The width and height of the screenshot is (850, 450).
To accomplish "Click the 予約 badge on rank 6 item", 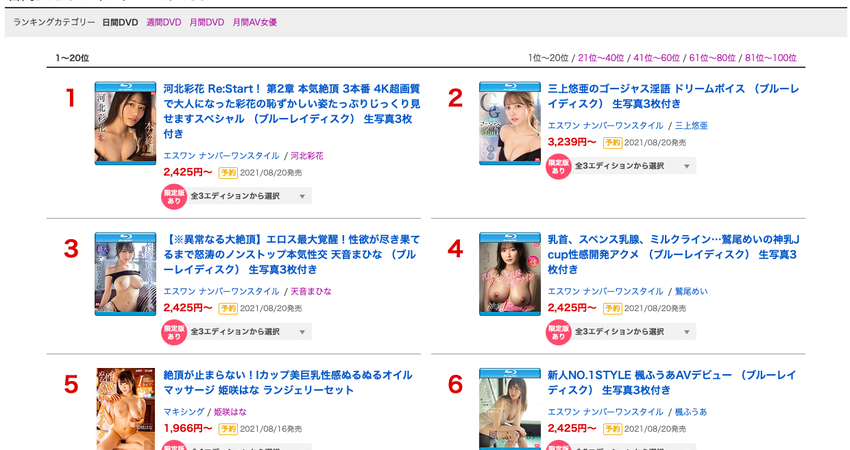I will pyautogui.click(x=612, y=428).
